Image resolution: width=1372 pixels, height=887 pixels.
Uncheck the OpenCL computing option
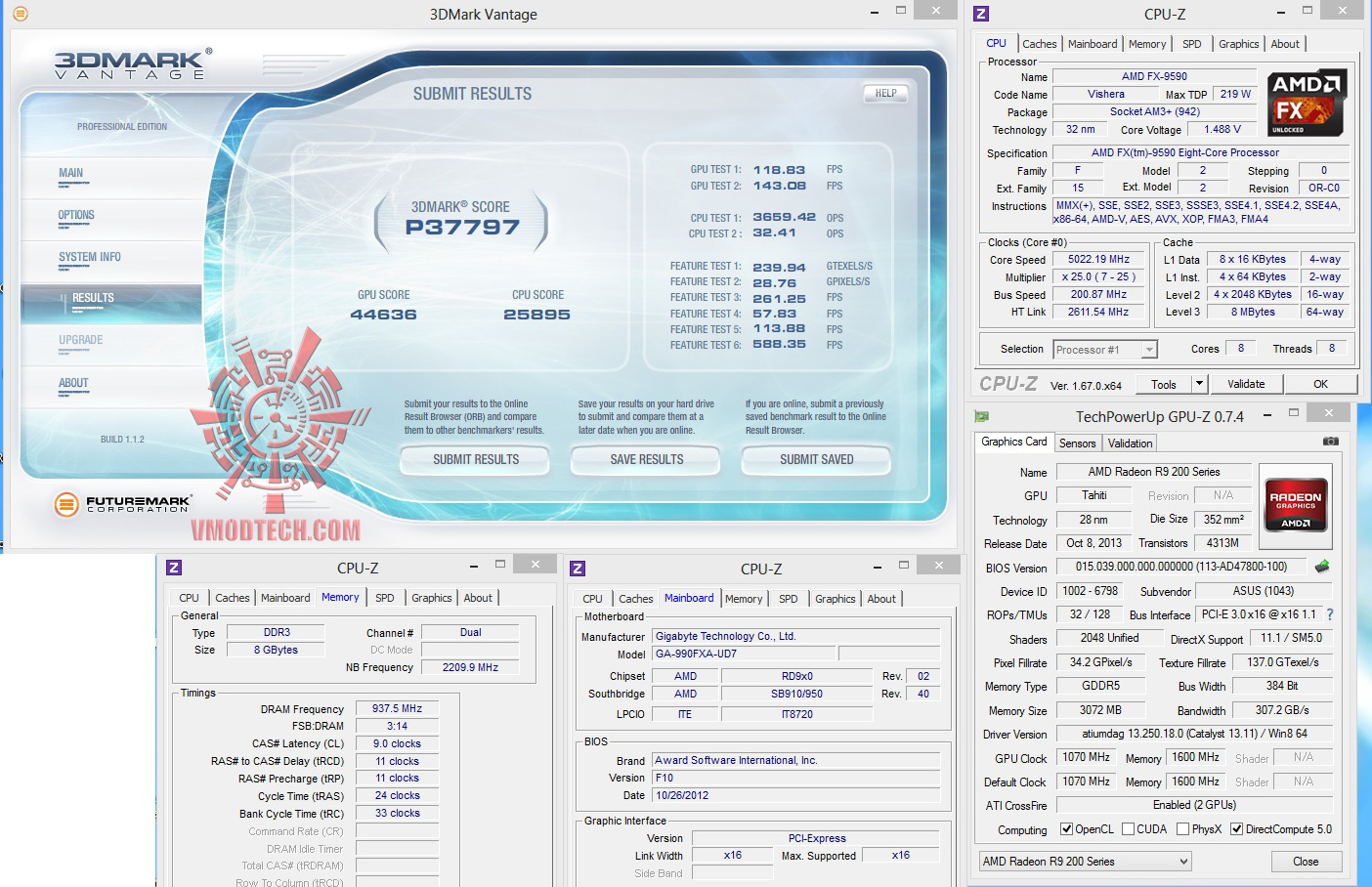tap(1067, 828)
